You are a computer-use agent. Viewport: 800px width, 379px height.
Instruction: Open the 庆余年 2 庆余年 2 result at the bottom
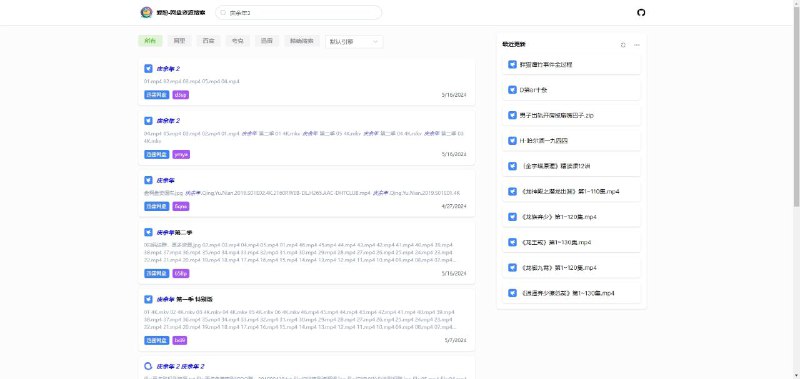click(181, 366)
